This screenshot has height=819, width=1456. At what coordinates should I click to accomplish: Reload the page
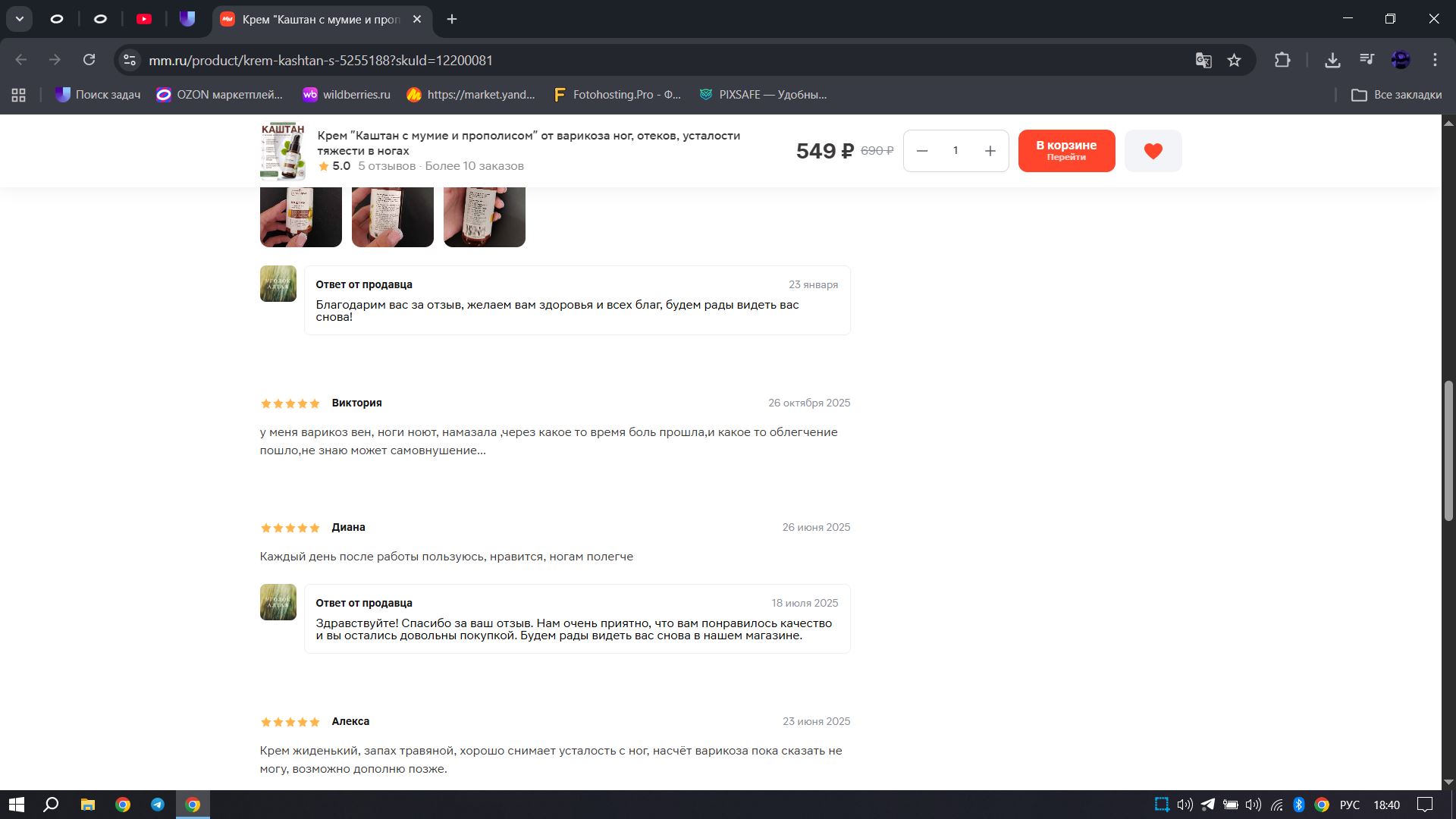(89, 60)
